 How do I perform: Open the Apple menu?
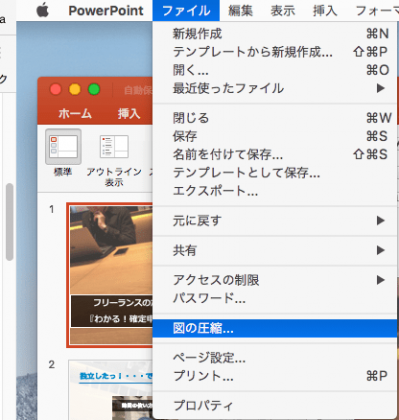coord(43,11)
